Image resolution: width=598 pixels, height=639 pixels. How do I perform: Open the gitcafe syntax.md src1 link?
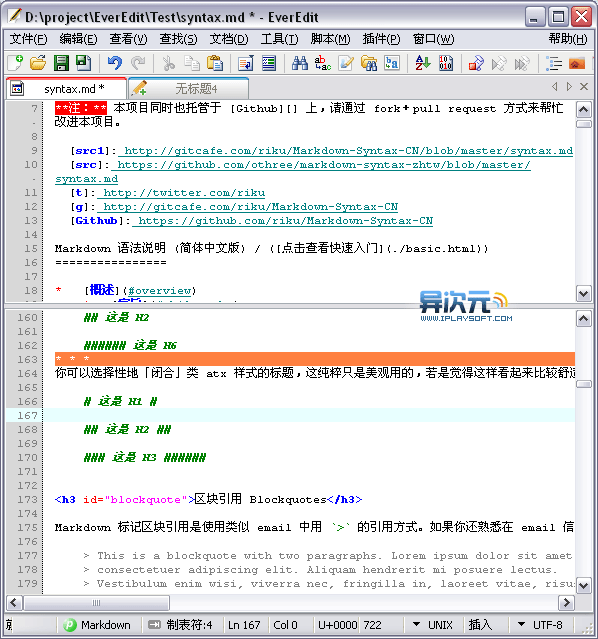click(x=349, y=151)
